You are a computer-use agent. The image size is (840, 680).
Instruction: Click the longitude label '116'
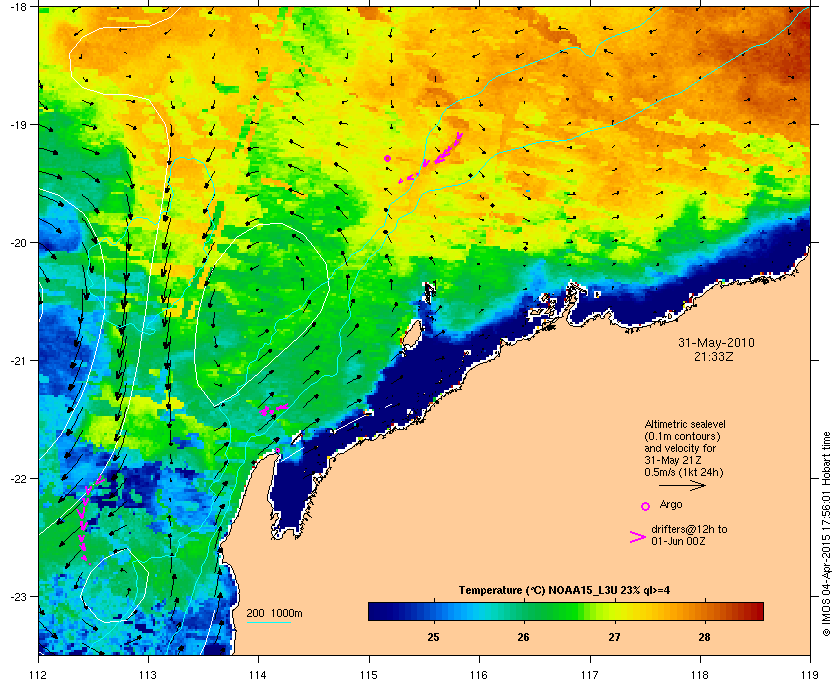pyautogui.click(x=479, y=675)
